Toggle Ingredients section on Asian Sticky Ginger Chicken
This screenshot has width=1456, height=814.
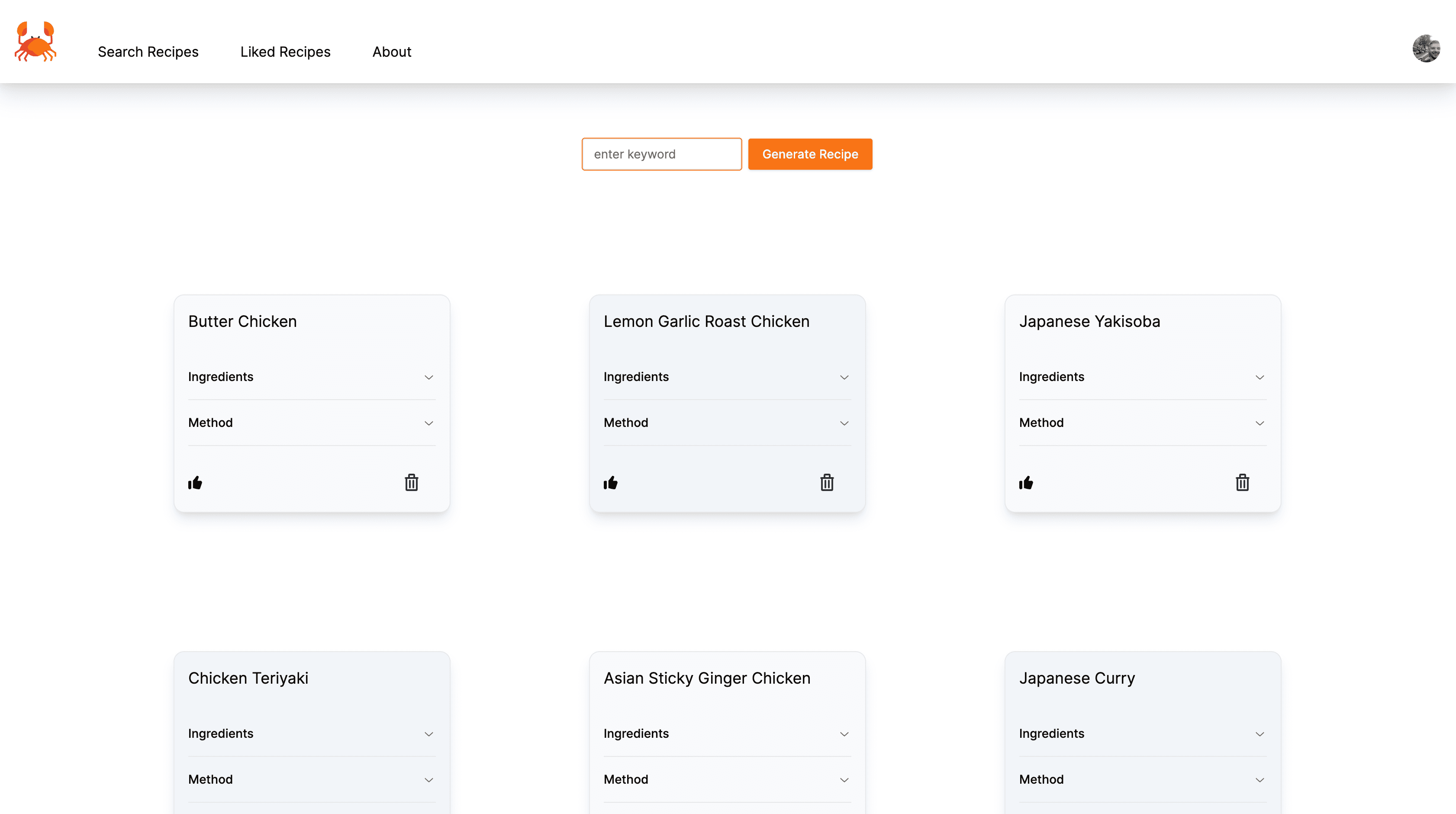[727, 733]
